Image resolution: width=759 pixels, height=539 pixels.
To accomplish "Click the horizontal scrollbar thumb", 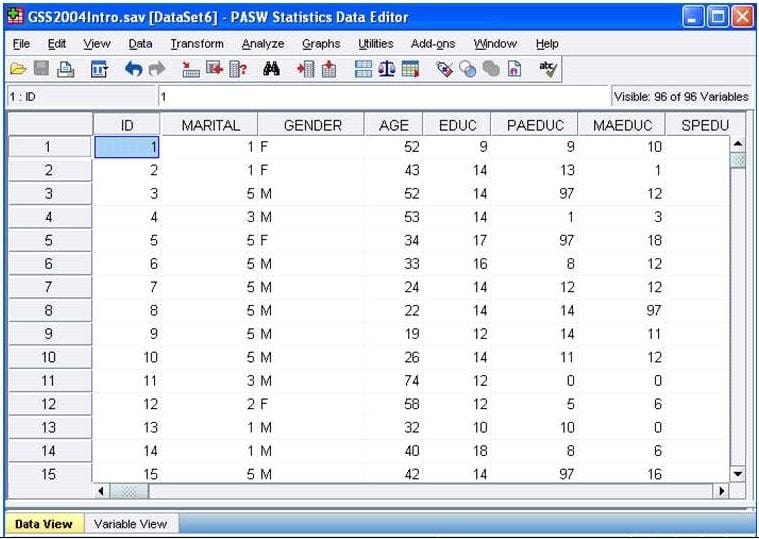I will click(x=129, y=491).
